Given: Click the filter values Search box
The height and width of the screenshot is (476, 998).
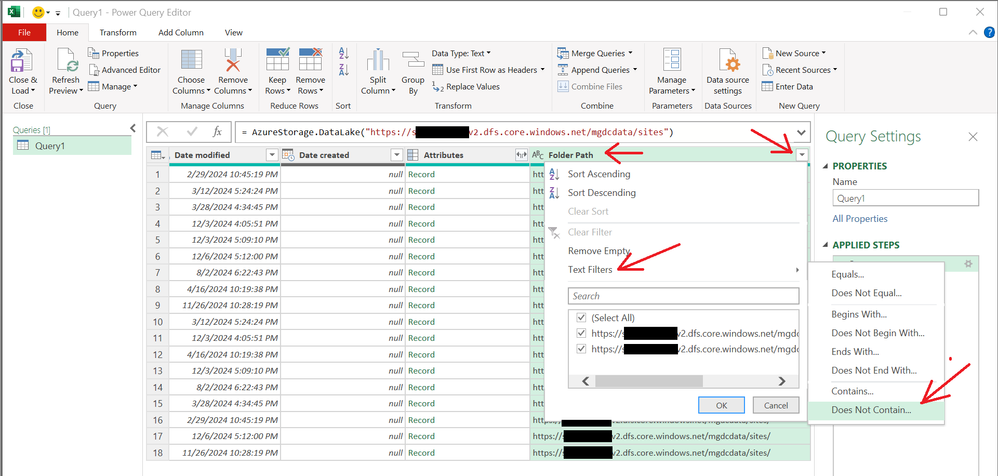Looking at the screenshot, I should (x=683, y=296).
